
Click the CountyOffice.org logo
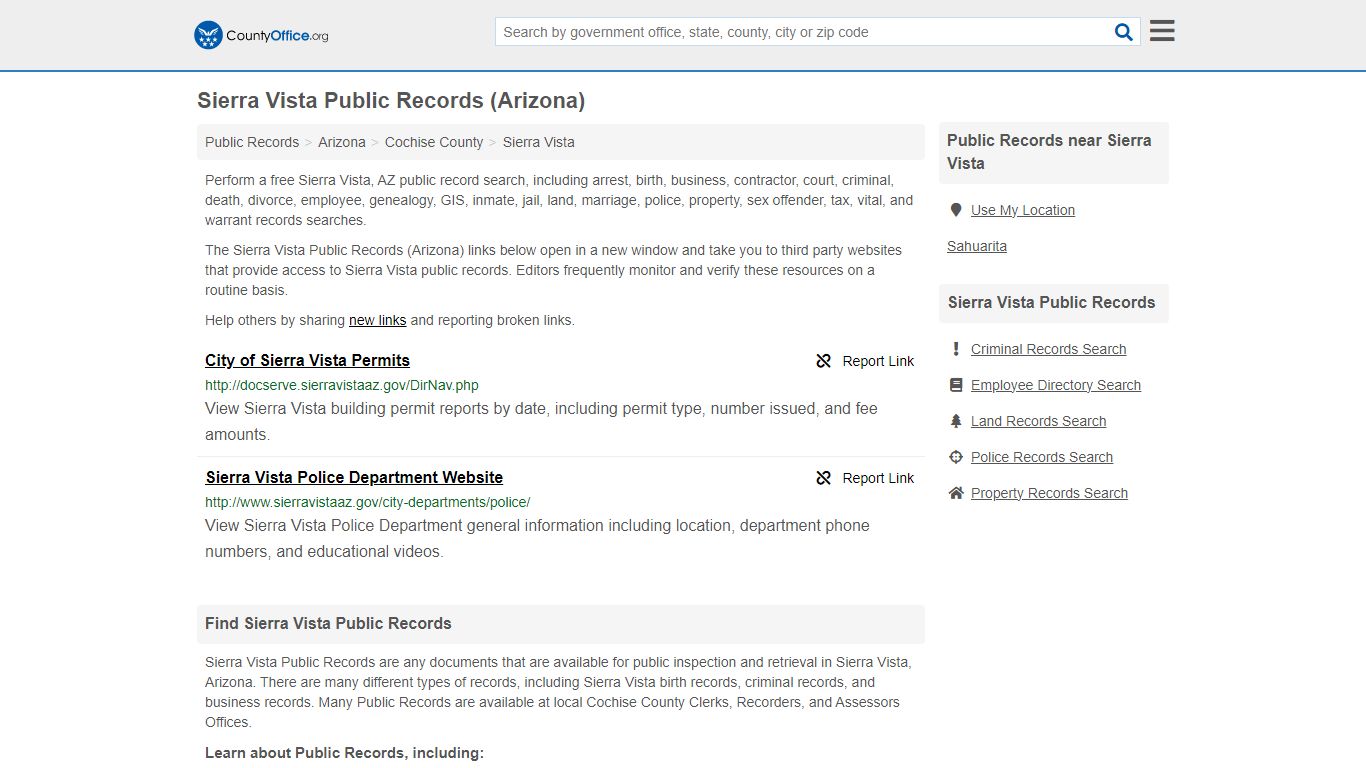click(261, 35)
